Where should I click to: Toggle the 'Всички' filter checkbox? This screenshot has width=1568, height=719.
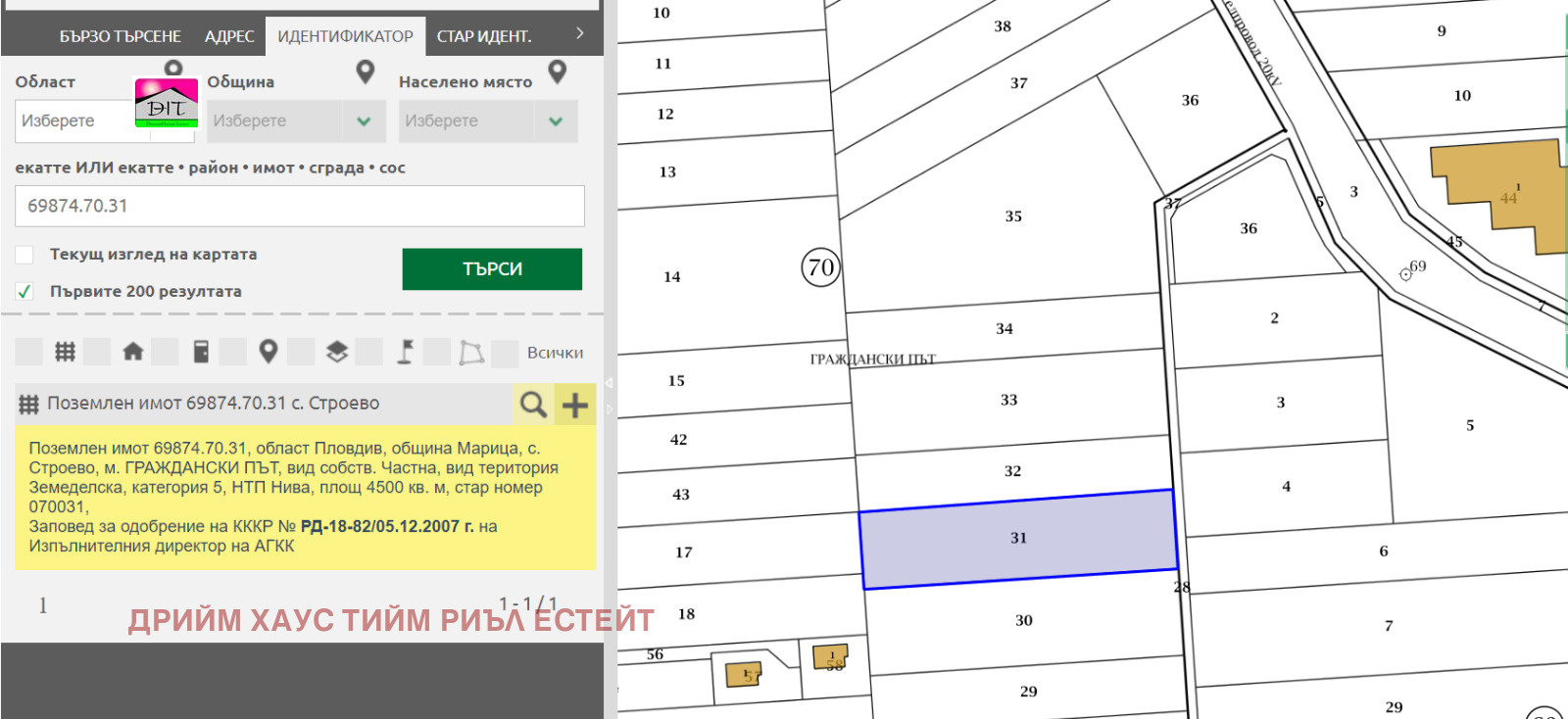[505, 353]
